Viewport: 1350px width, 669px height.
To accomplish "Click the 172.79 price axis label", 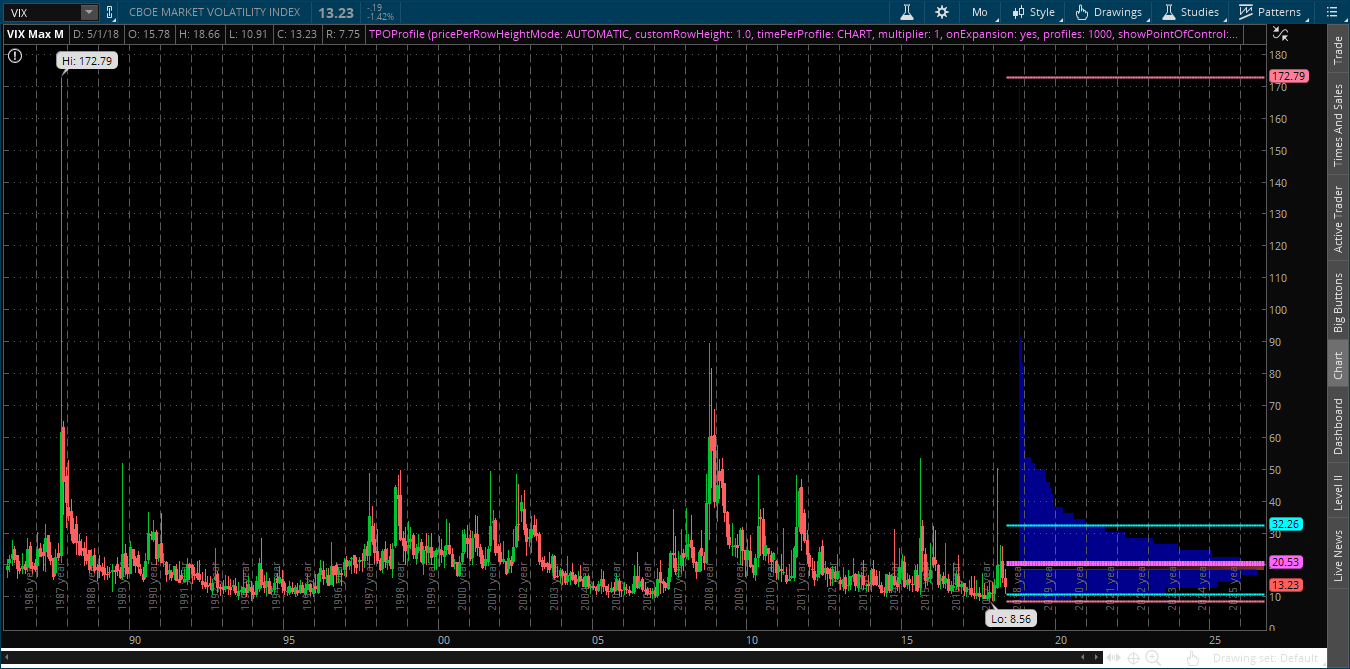I will click(1288, 77).
